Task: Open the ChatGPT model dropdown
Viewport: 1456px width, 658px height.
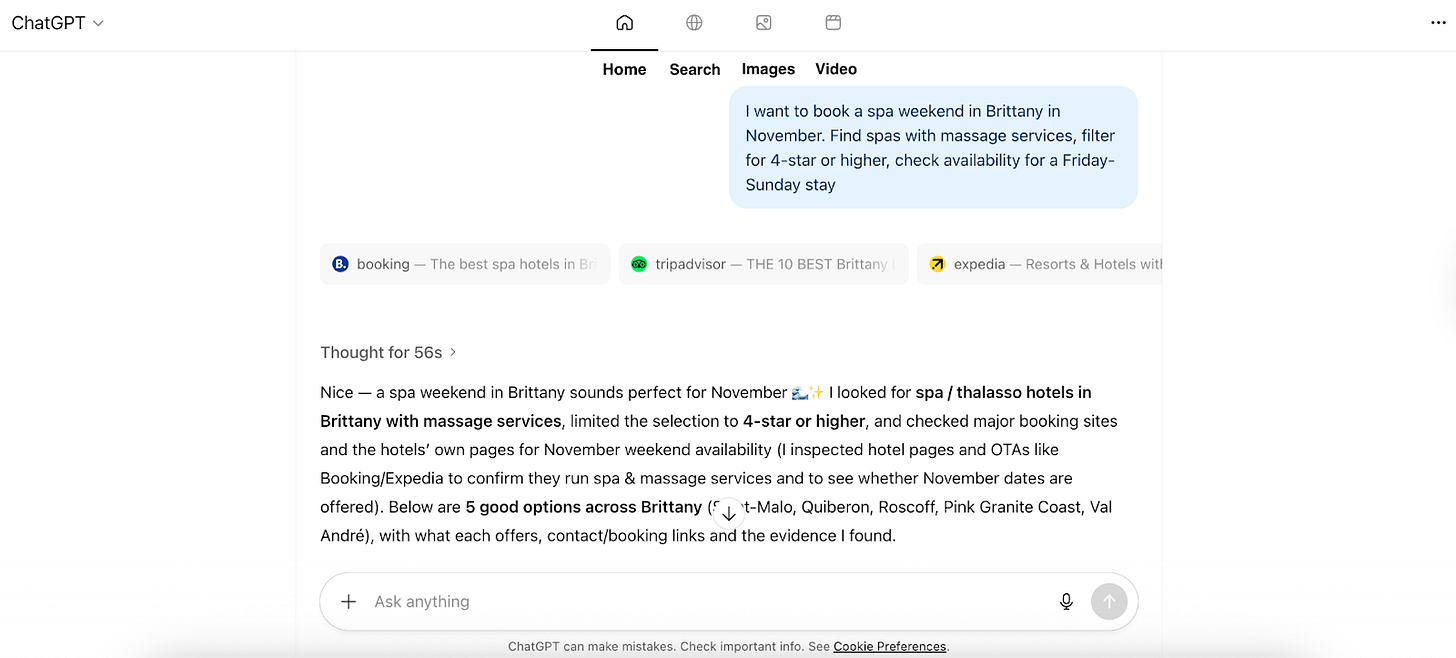Action: coord(57,23)
